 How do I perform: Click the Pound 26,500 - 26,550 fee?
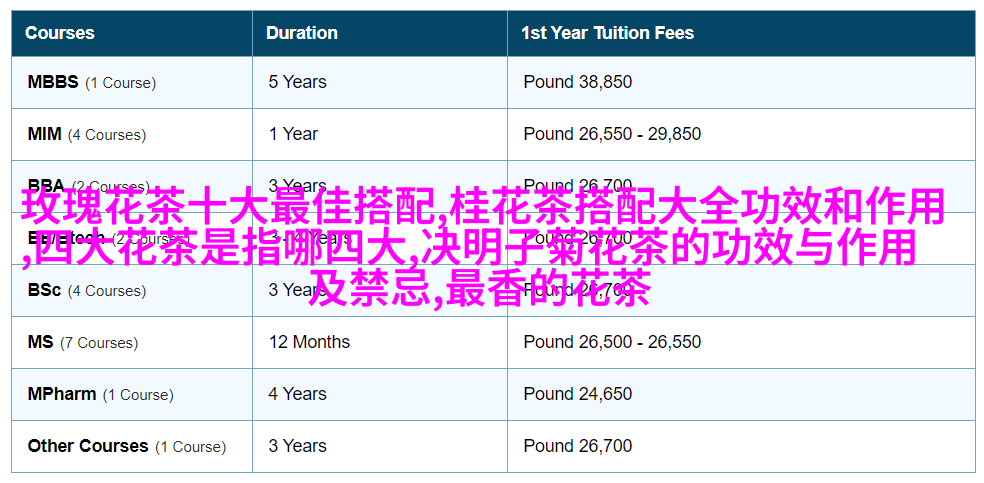pos(612,342)
